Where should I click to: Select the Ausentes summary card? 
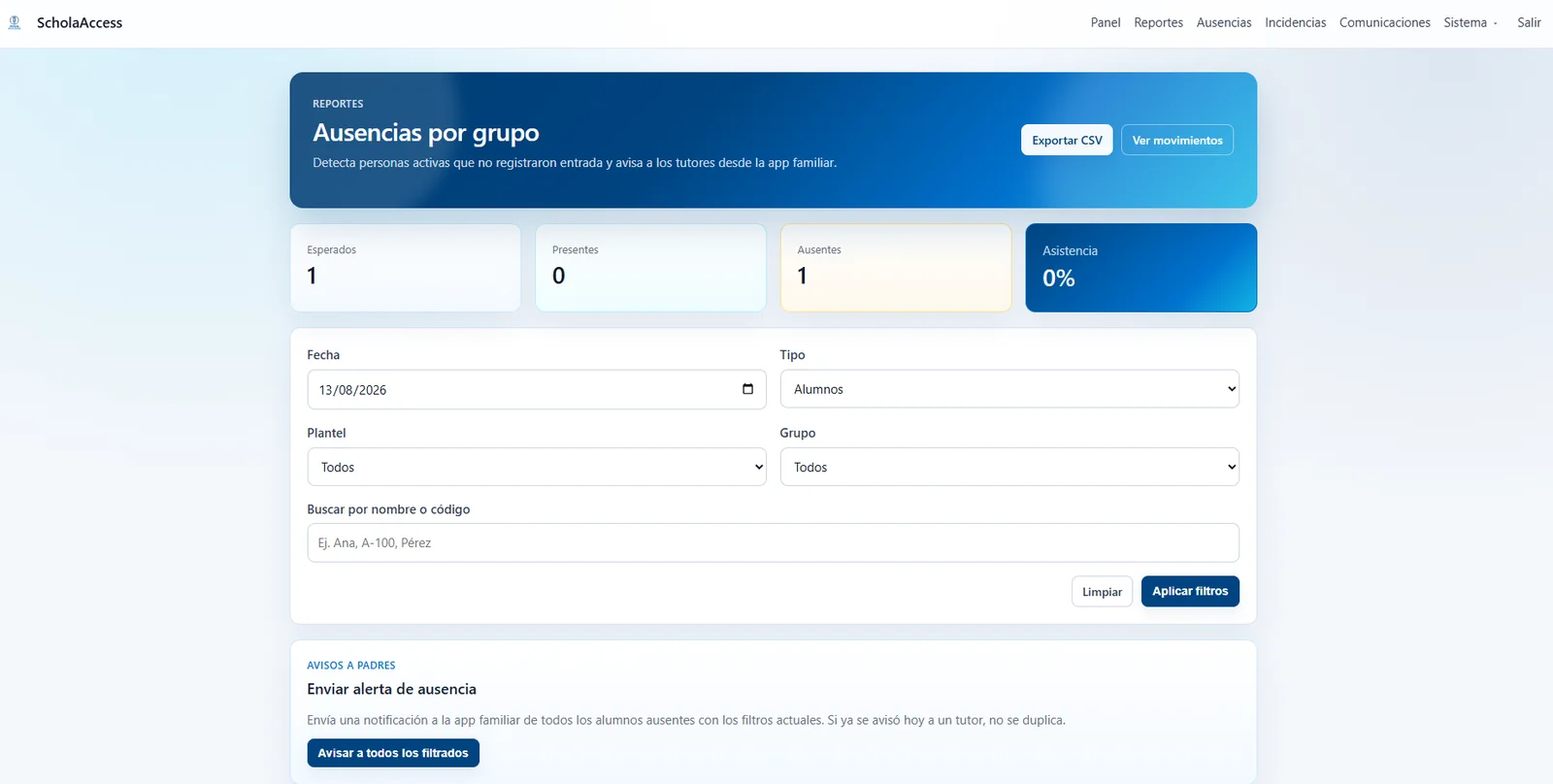(896, 268)
